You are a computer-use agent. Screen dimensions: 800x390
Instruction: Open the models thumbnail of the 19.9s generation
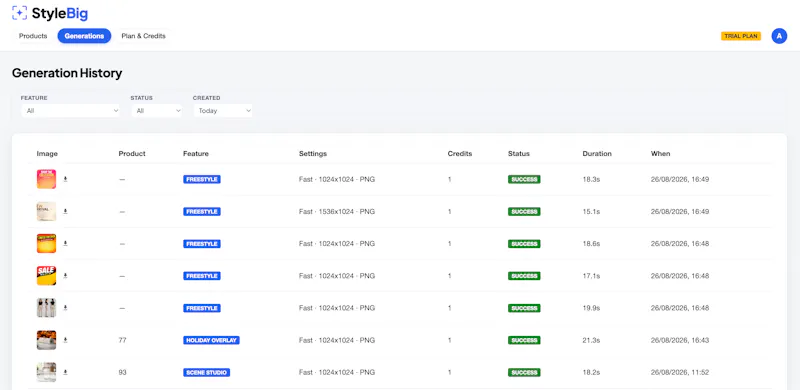click(46, 308)
